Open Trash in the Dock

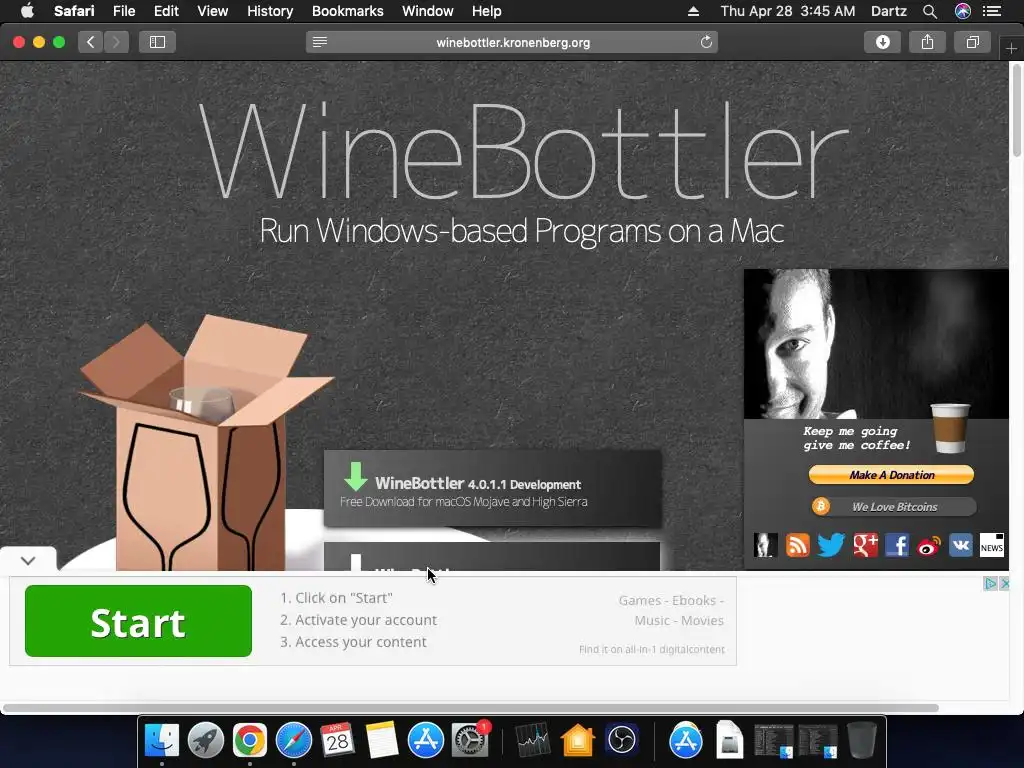(861, 741)
